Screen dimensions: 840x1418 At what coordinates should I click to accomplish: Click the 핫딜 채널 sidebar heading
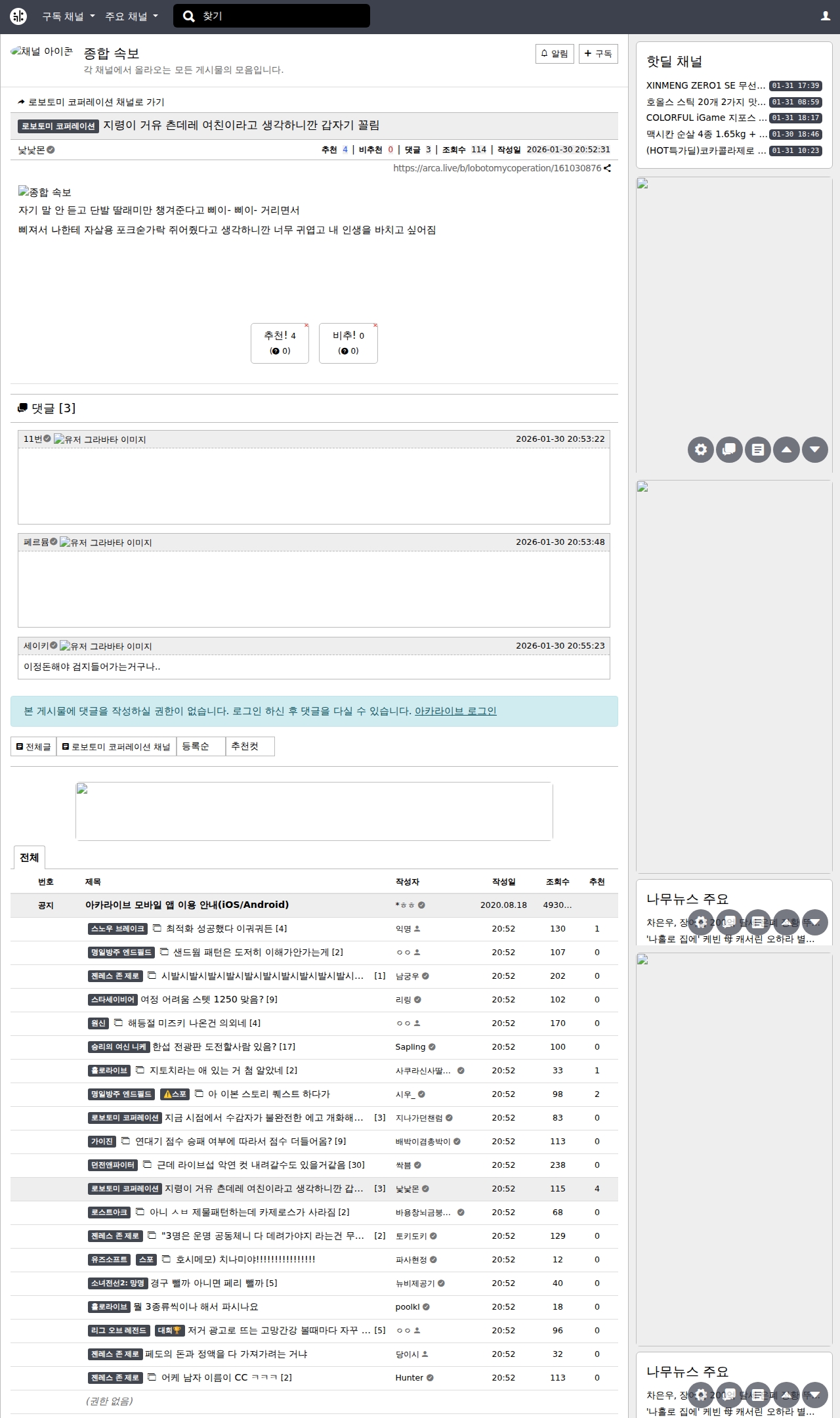675,61
